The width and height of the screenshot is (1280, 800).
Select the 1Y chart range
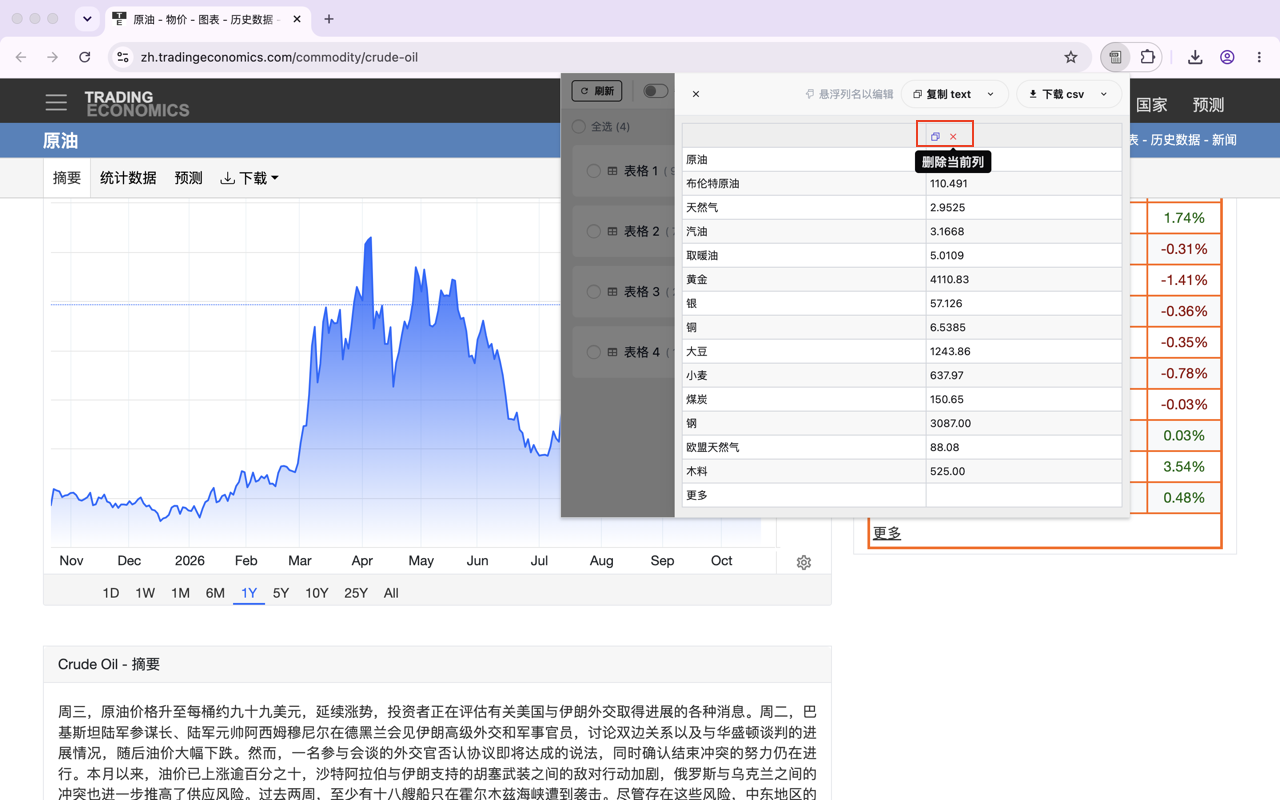[x=249, y=593]
